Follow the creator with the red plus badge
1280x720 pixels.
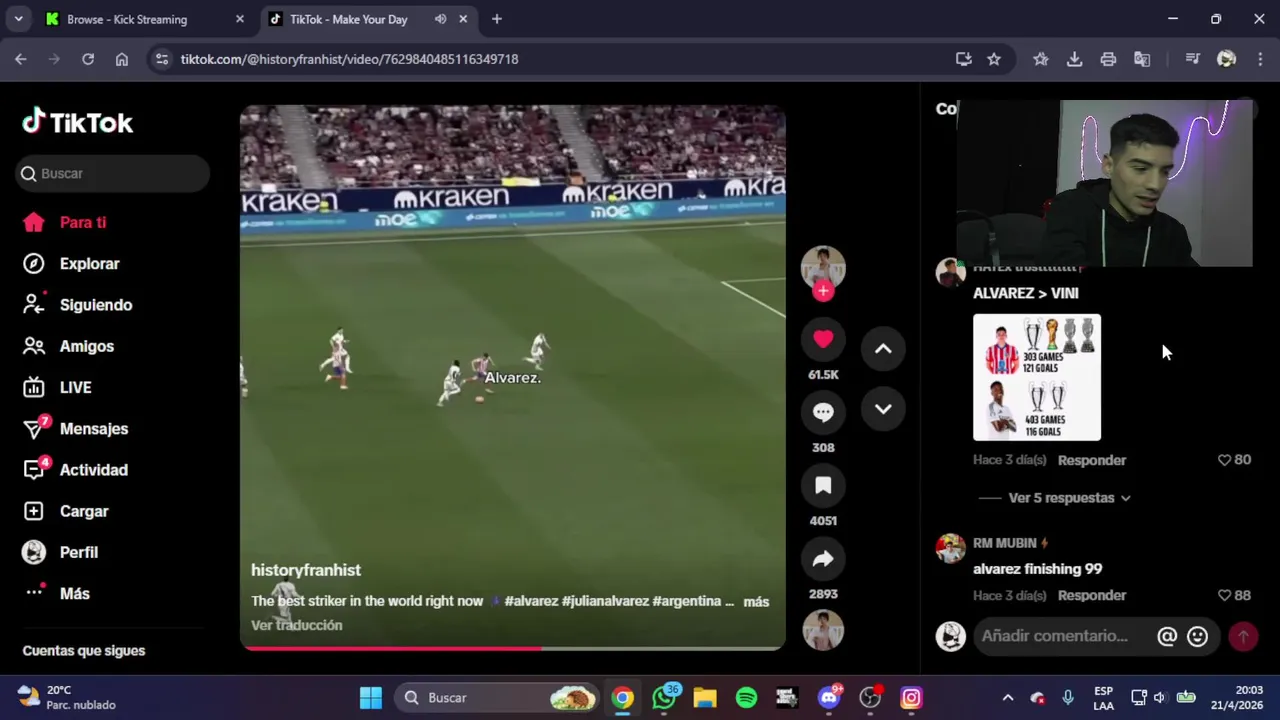tap(823, 291)
